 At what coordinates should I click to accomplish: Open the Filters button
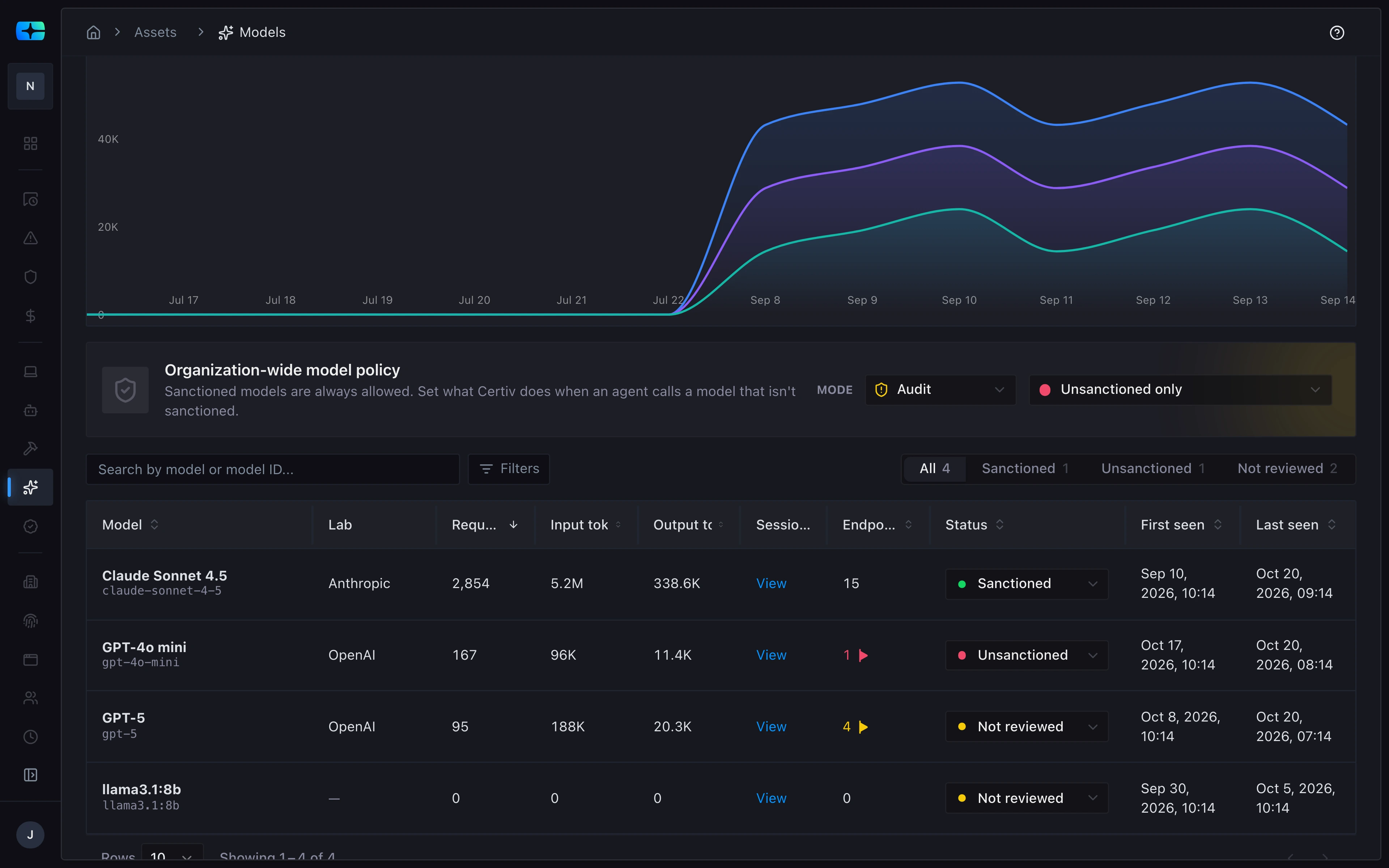(509, 469)
